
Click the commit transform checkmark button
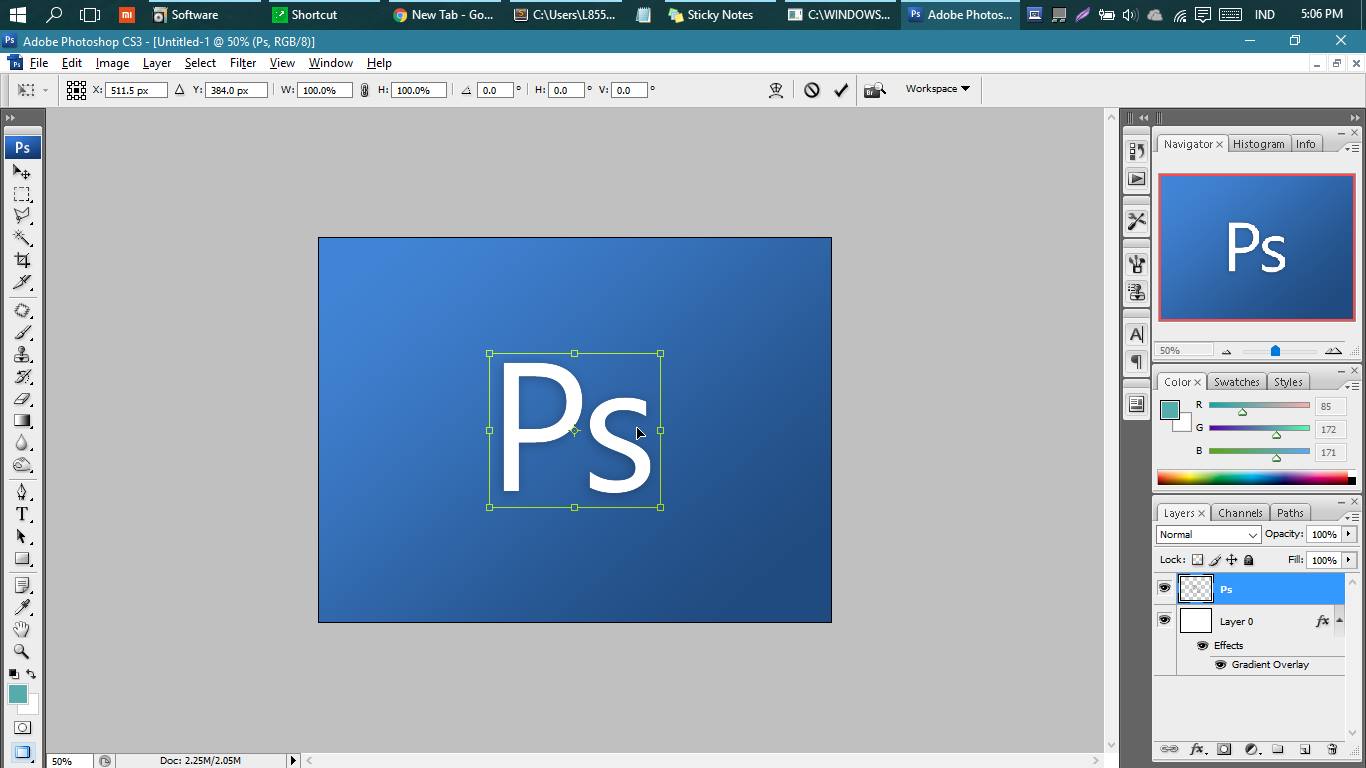pos(841,89)
